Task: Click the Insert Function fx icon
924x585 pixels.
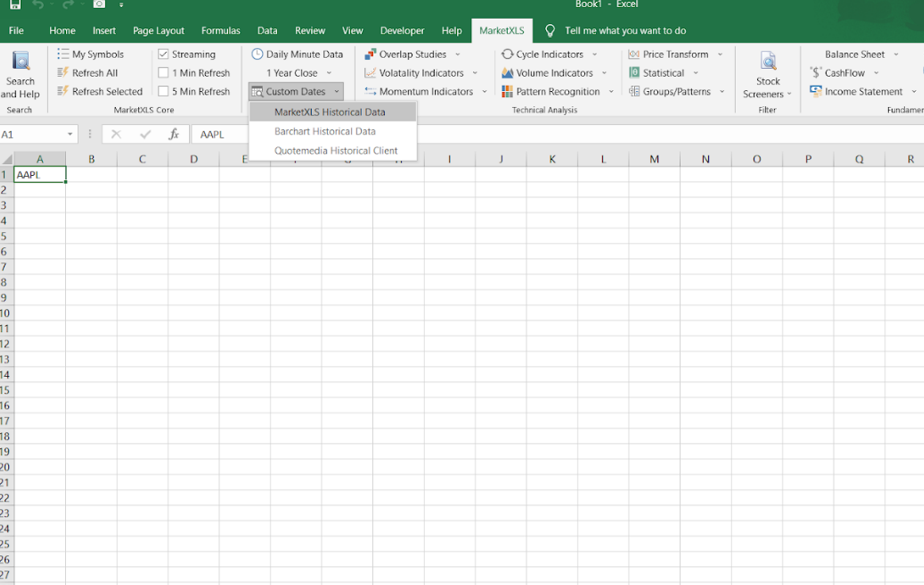Action: (174, 134)
